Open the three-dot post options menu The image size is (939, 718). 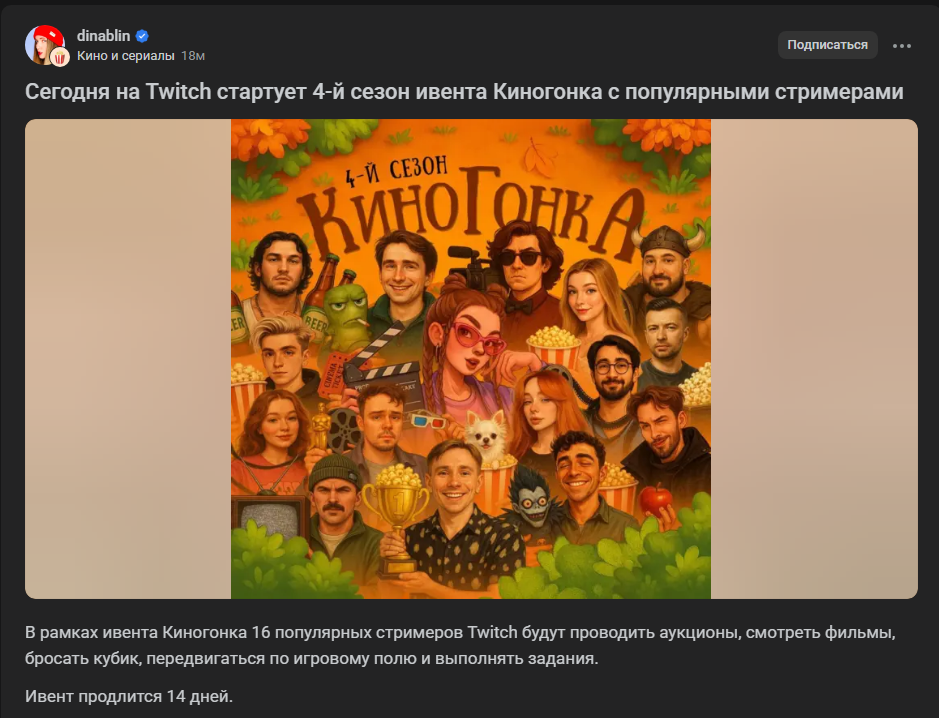(901, 46)
